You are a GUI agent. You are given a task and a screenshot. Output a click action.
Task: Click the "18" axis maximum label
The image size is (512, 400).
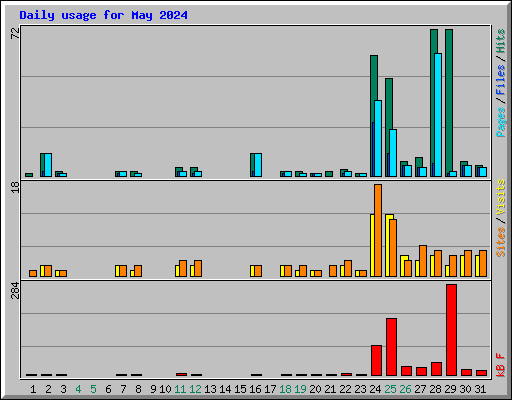(15, 187)
